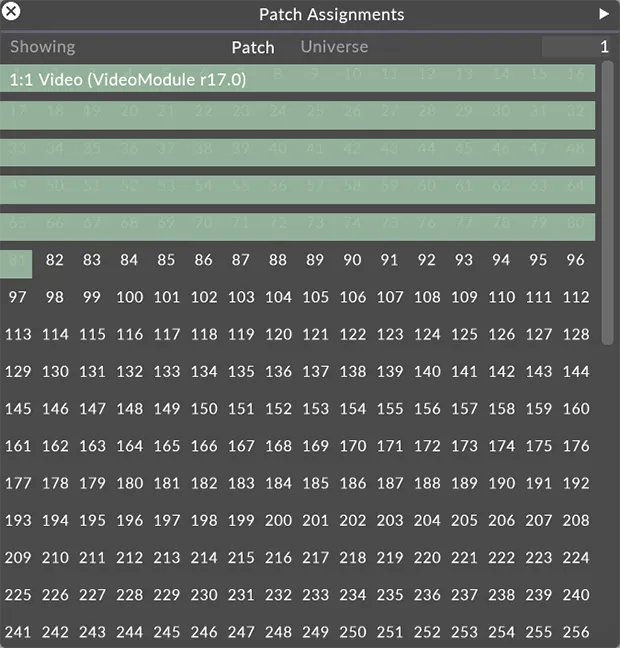Select channel 244
The width and height of the screenshot is (620, 648).
(130, 632)
